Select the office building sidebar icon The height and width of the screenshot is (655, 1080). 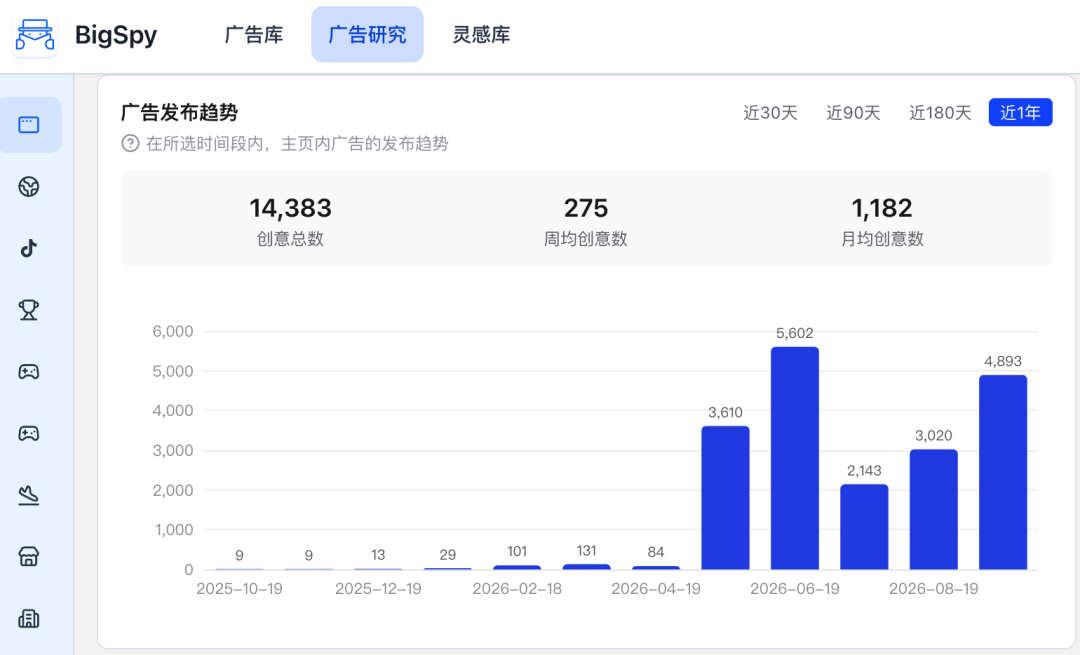pos(29,618)
